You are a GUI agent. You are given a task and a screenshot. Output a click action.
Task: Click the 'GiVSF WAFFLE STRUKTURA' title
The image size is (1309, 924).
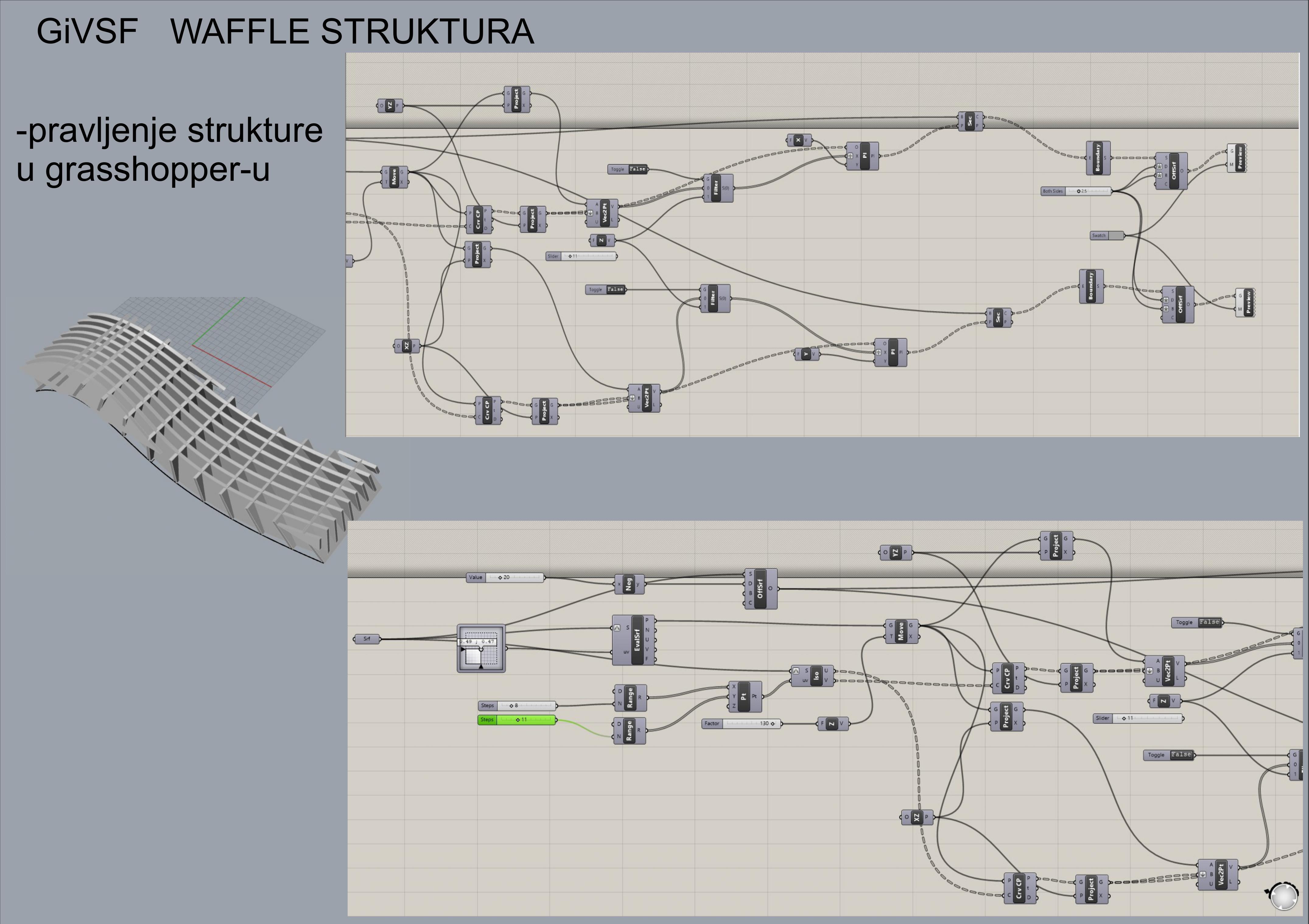[286, 31]
